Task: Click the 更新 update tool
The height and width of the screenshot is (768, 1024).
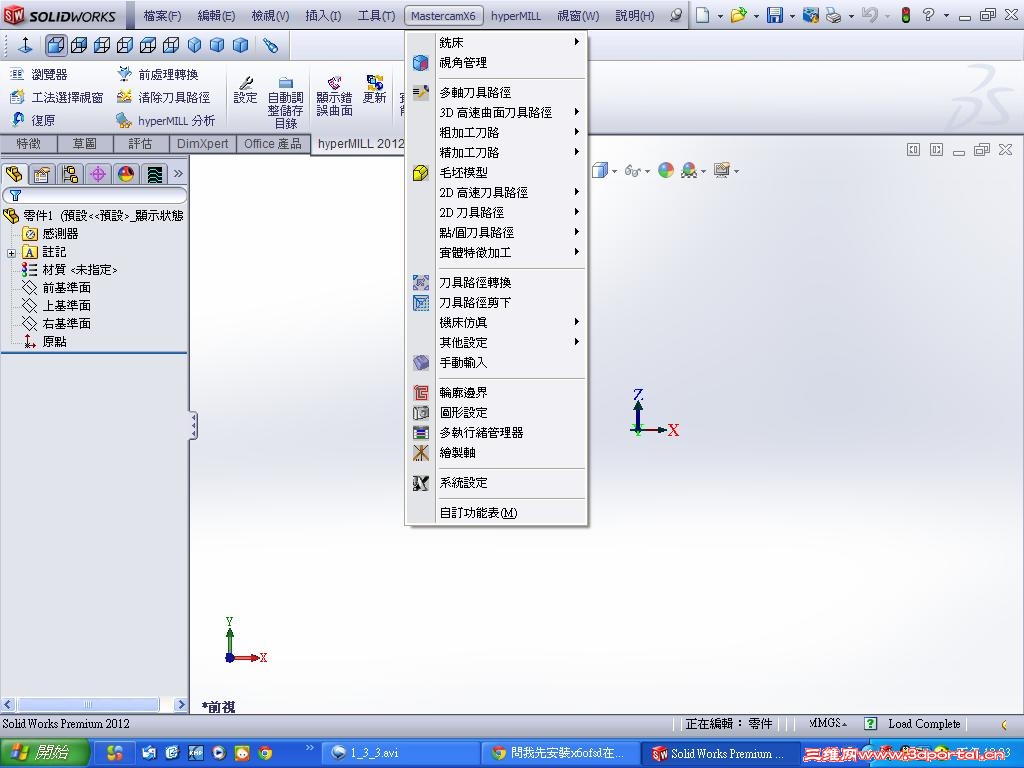Action: [375, 89]
